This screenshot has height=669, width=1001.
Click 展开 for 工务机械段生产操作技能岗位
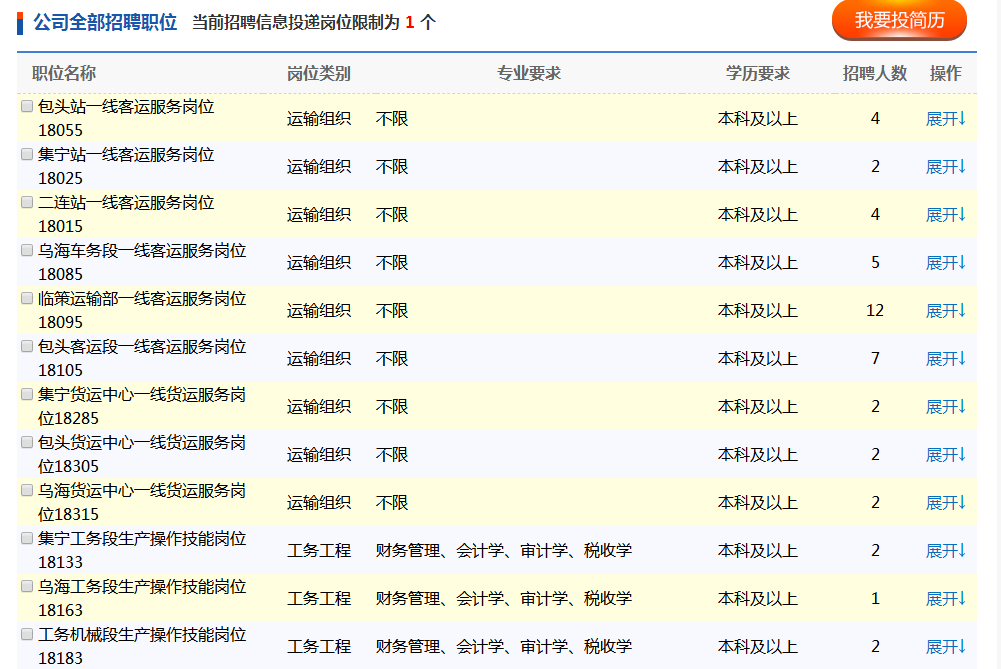click(x=945, y=647)
